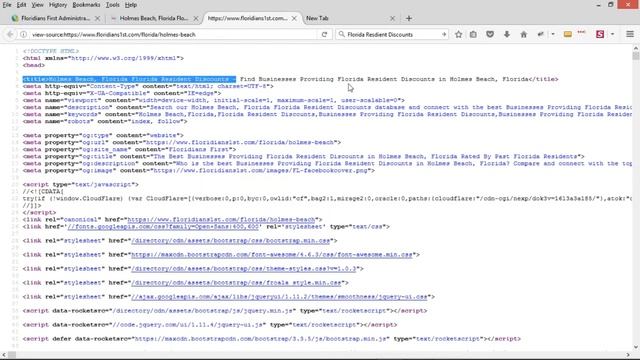Open the Tools menu
Image resolution: width=640 pixels, height=360 pixels.
pyautogui.click(x=112, y=5)
